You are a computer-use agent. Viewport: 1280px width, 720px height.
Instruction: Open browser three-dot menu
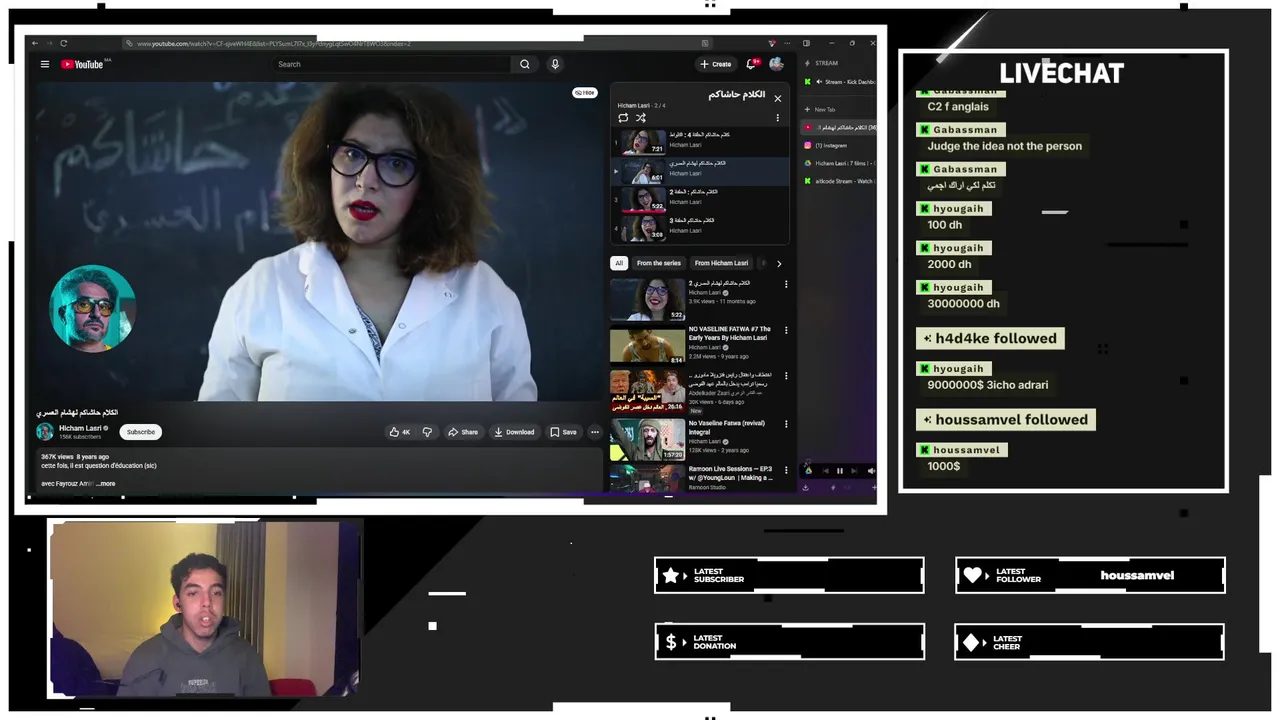point(789,43)
